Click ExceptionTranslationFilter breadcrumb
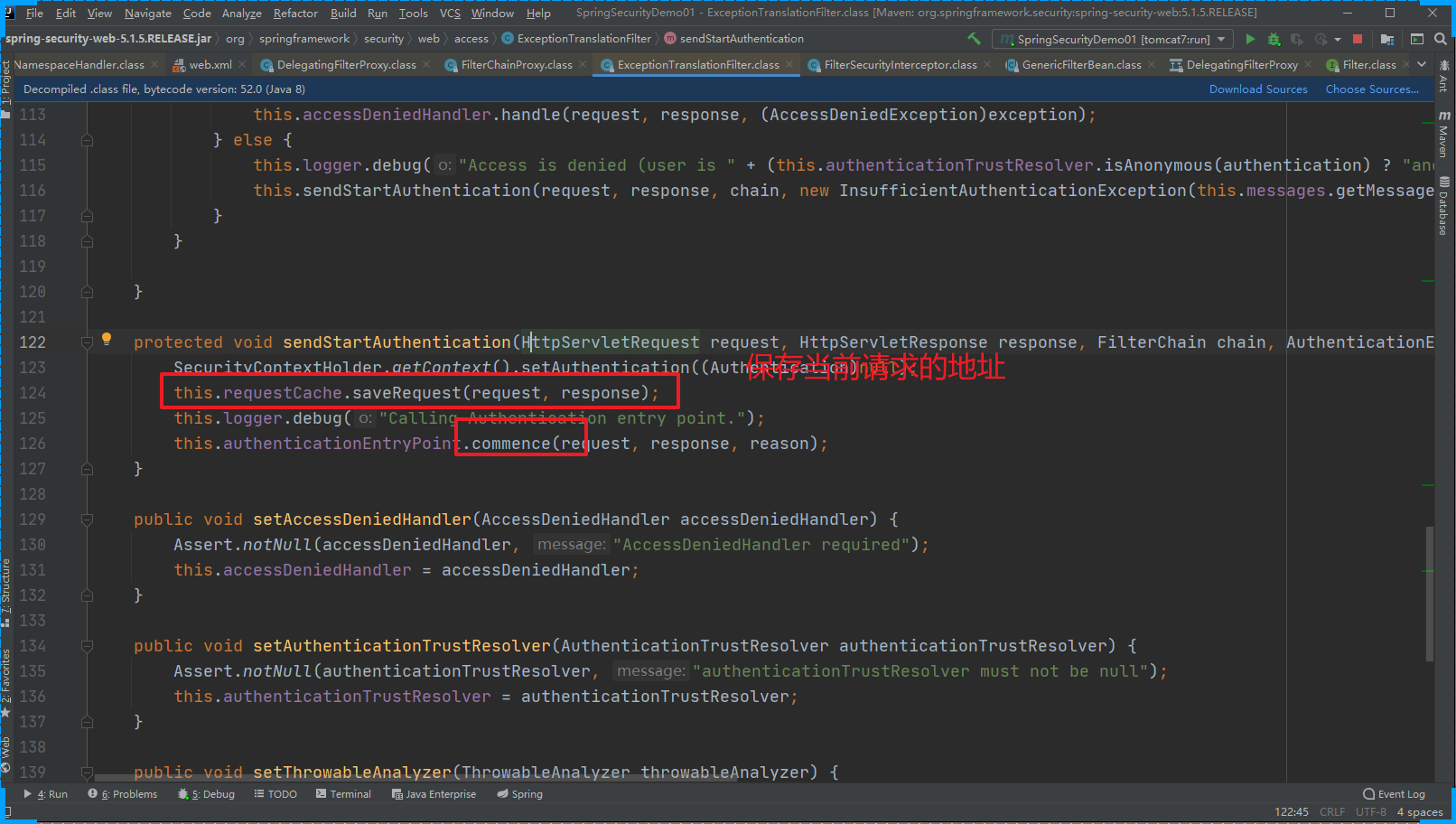This screenshot has height=824, width=1456. pos(576,39)
